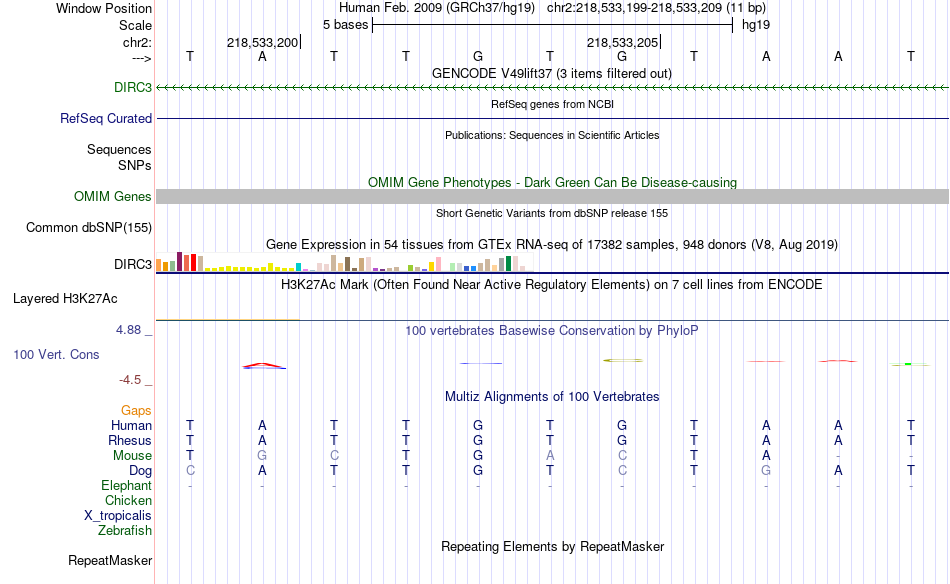The image size is (950, 584).
Task: Click the gray OMIM Genes bar
Action: [552, 196]
